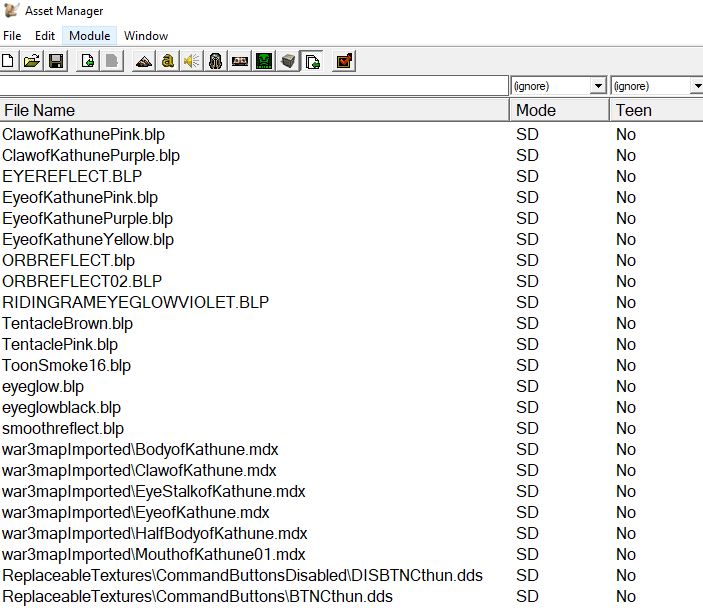Click SD mode cell for TentacleBrown.blp
The height and width of the screenshot is (616, 703).
click(527, 324)
